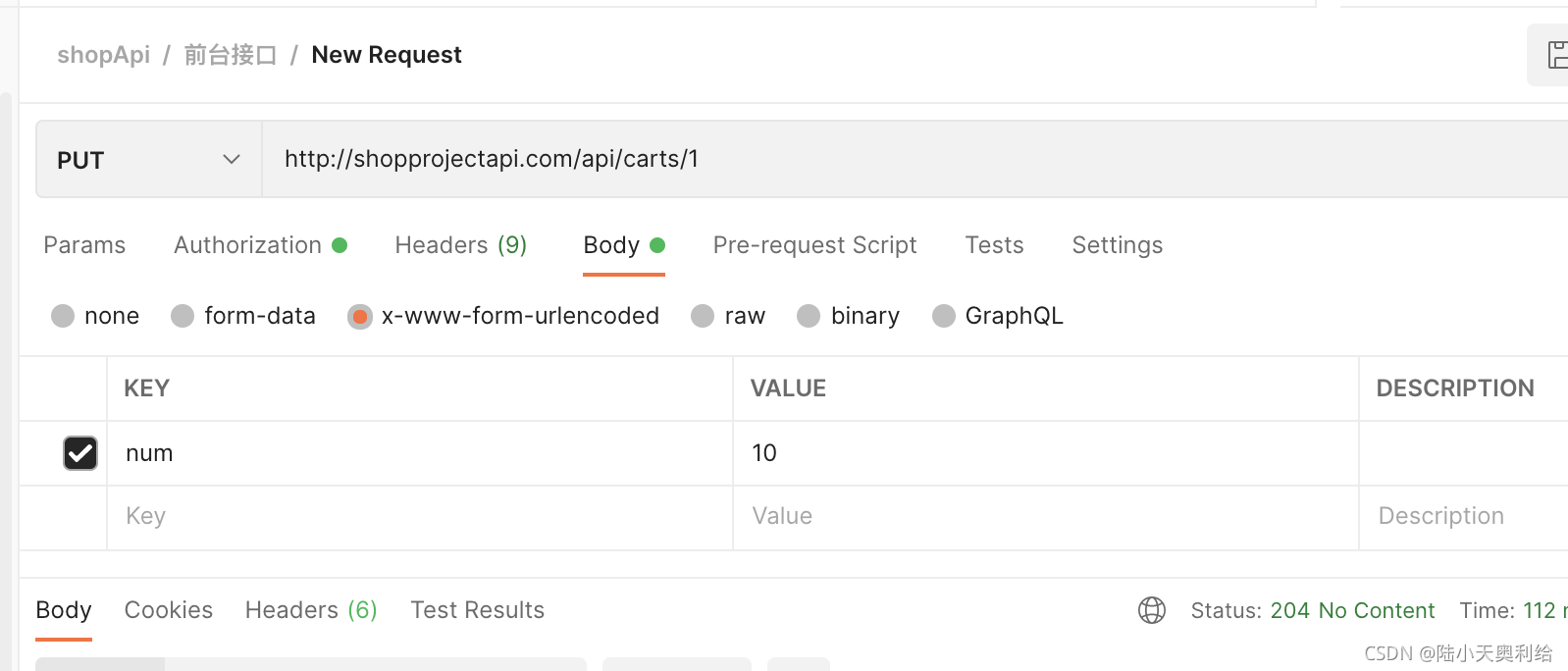
Task: Choose the form-data body option
Action: click(x=183, y=316)
